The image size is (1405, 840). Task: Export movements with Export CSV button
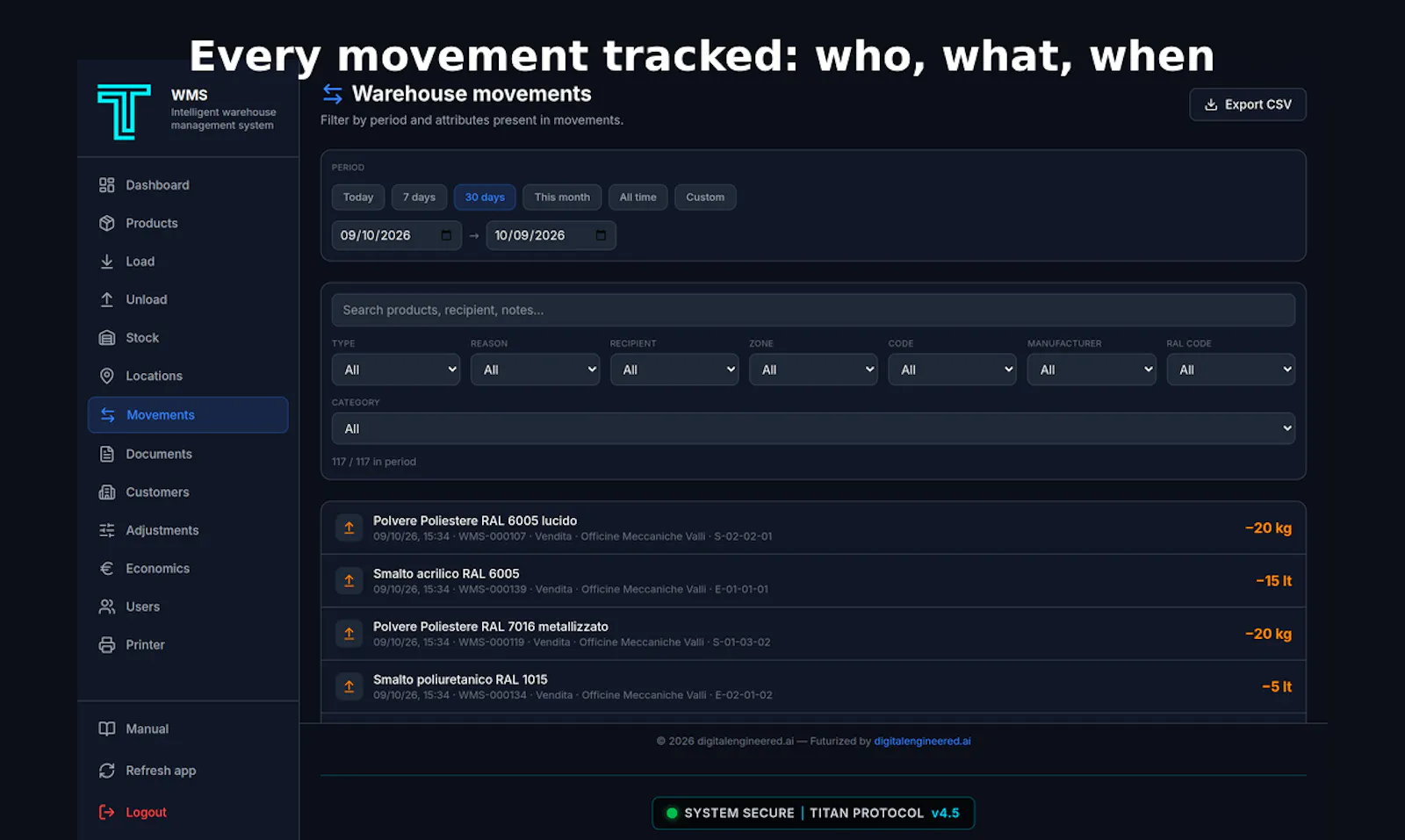(1248, 104)
